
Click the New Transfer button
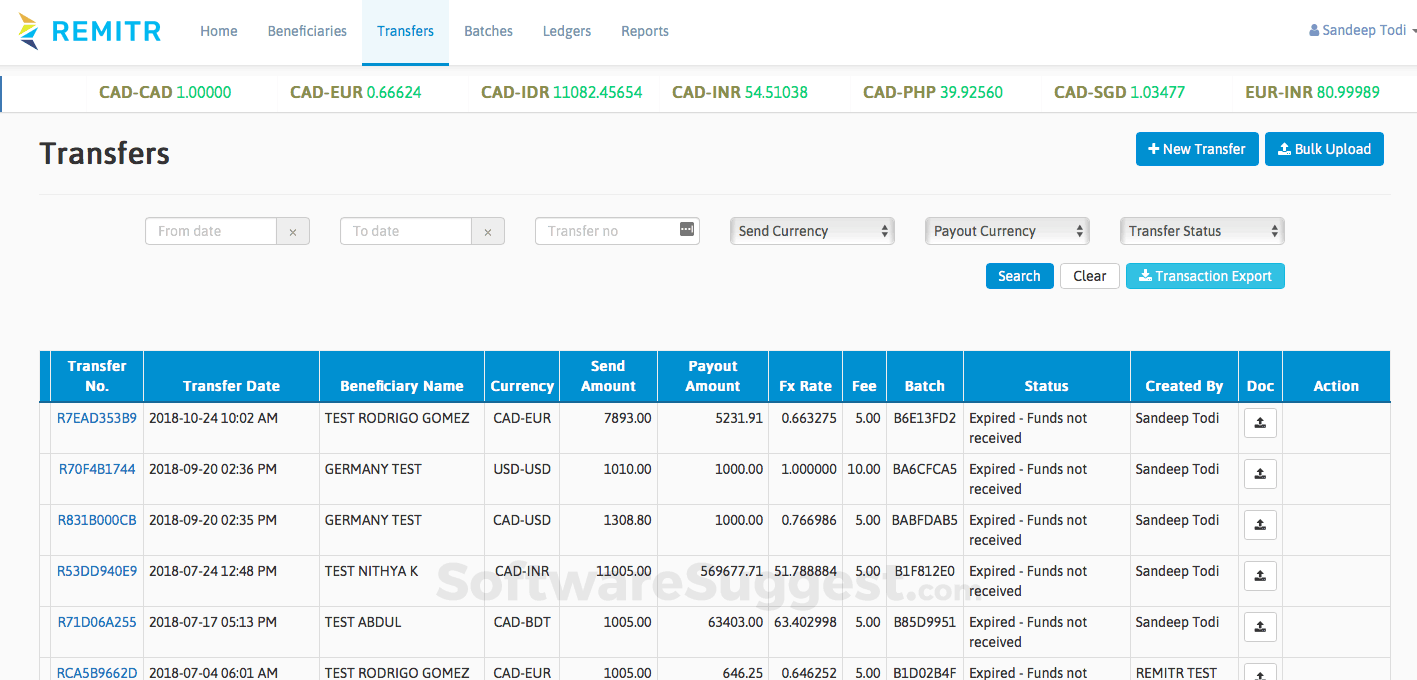pyautogui.click(x=1196, y=148)
